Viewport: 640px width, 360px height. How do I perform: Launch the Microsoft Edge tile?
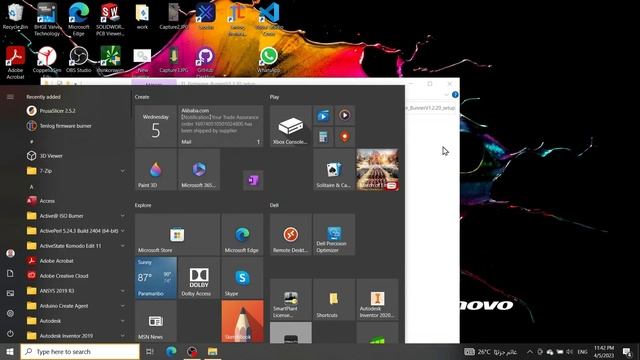(x=242, y=234)
